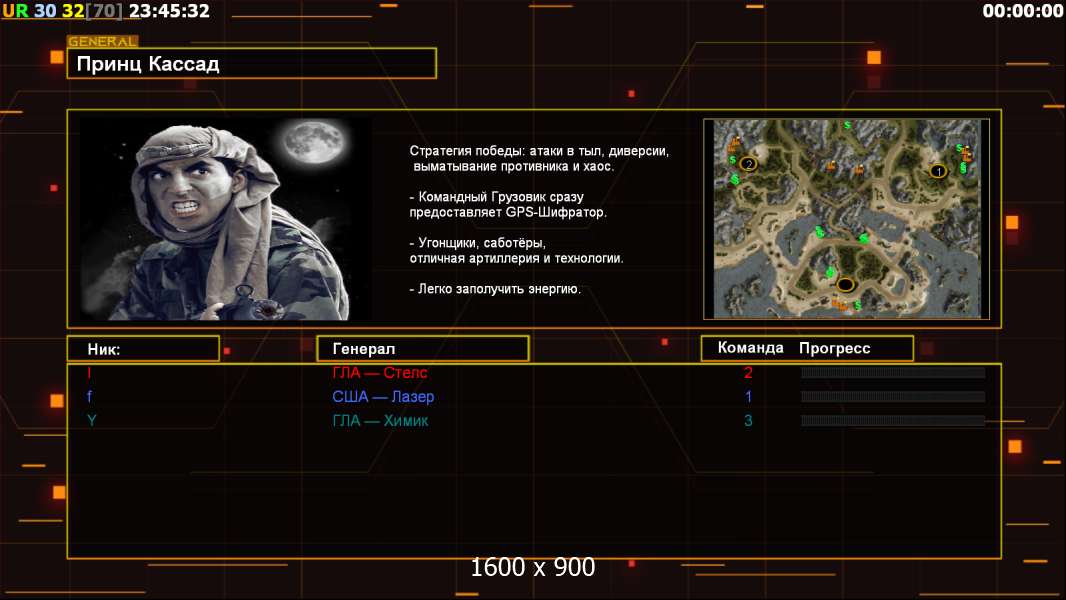Click the "Генерал" column header

click(x=423, y=349)
